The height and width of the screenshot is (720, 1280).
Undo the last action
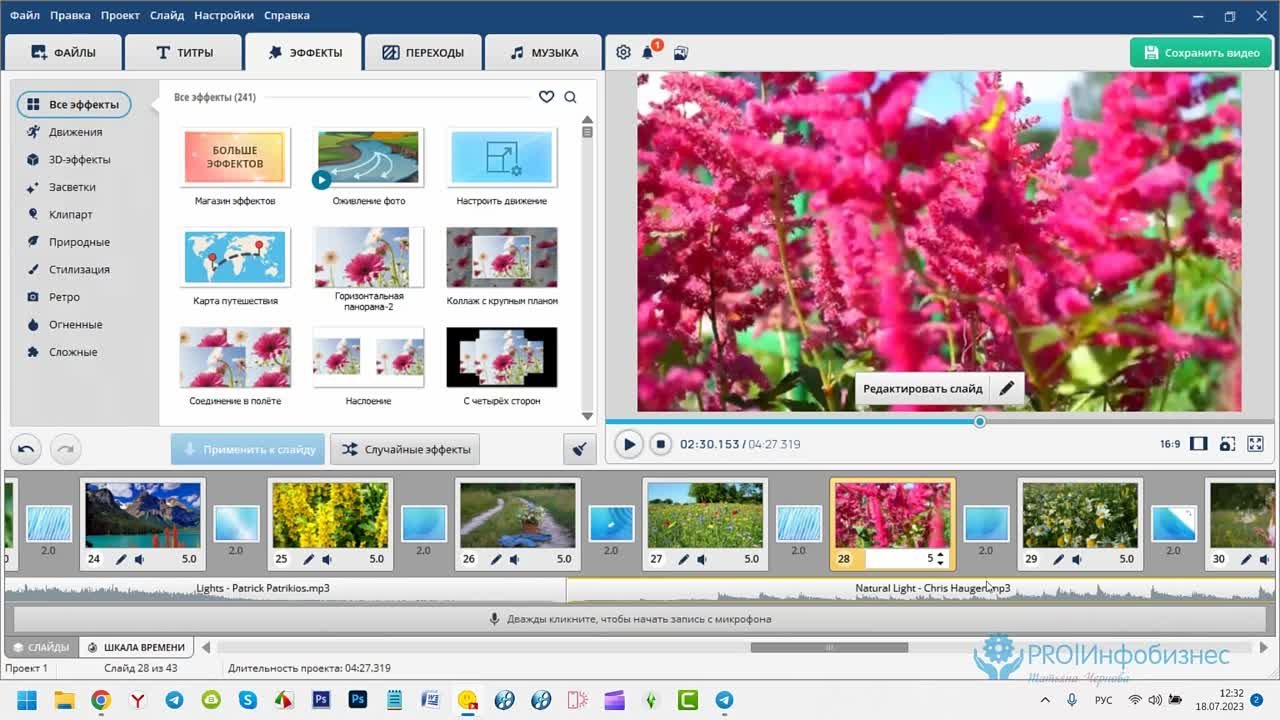26,449
